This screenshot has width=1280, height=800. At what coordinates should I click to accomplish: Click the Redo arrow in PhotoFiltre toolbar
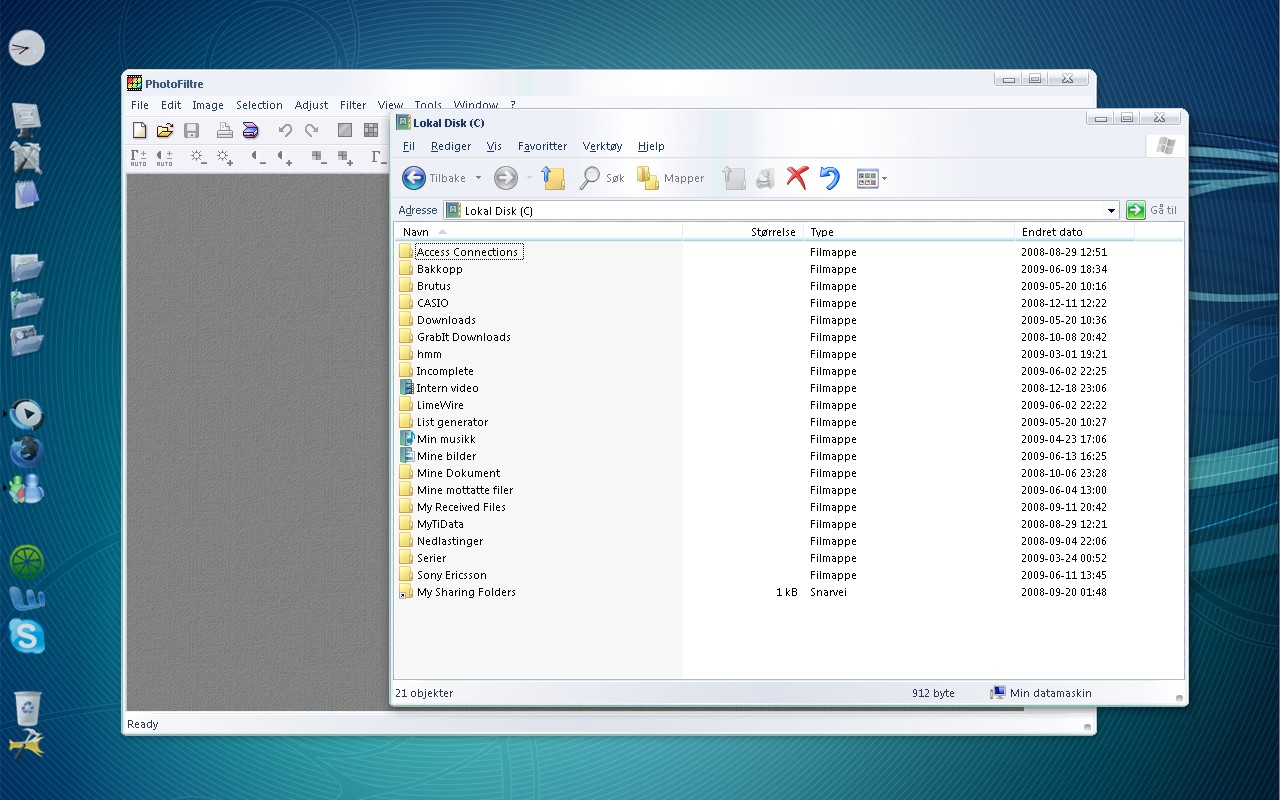311,130
